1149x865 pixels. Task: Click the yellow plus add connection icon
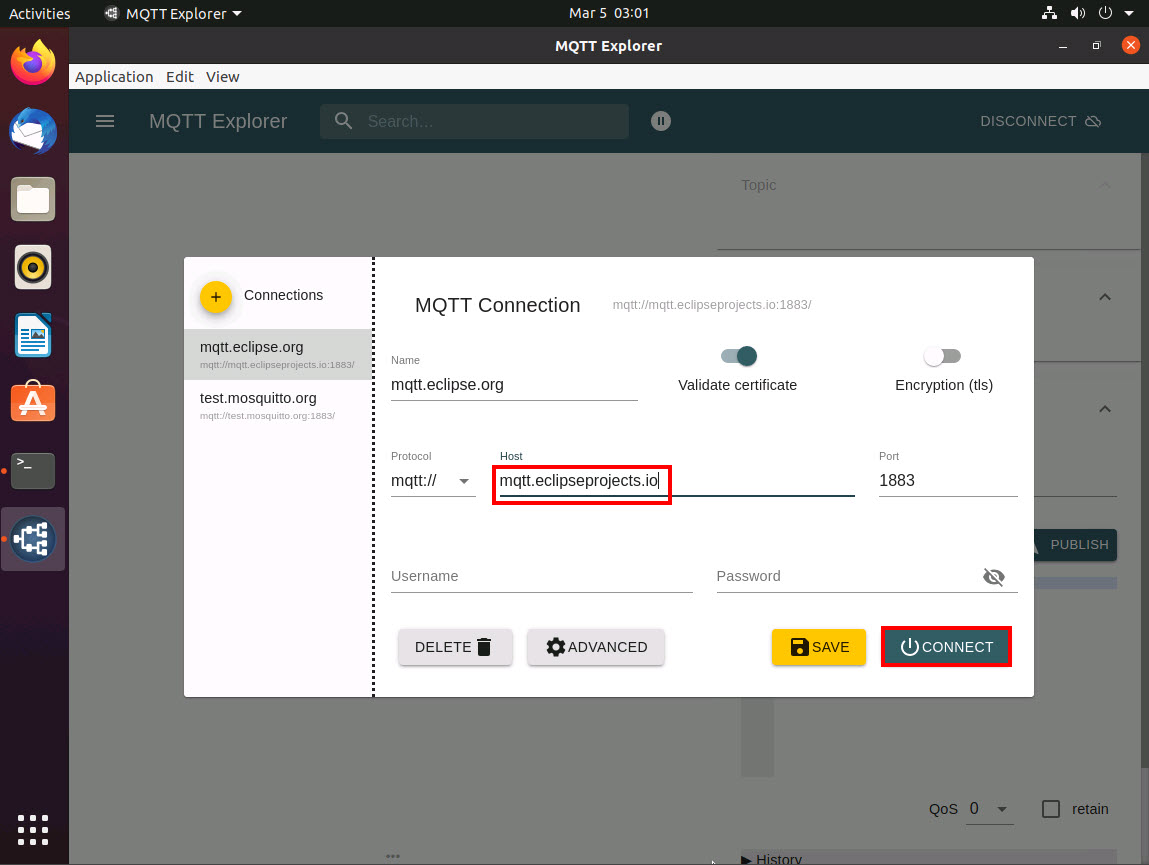[x=216, y=296]
